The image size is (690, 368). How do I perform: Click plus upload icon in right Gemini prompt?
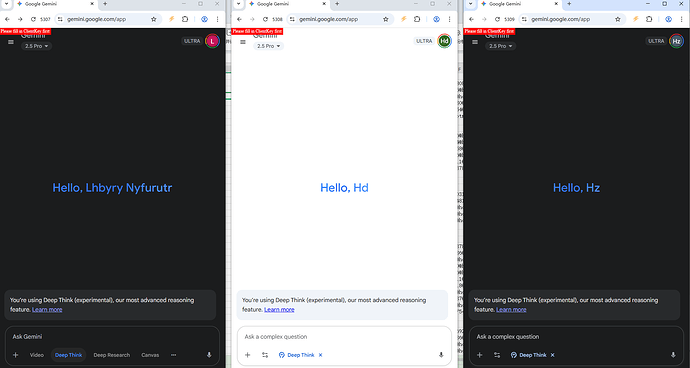click(480, 355)
